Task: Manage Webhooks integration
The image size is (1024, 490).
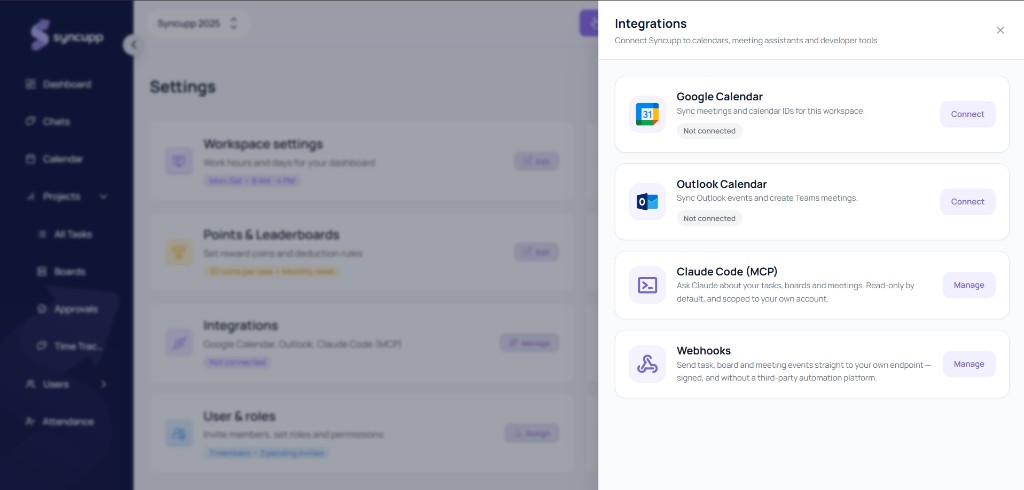Action: coord(968,364)
